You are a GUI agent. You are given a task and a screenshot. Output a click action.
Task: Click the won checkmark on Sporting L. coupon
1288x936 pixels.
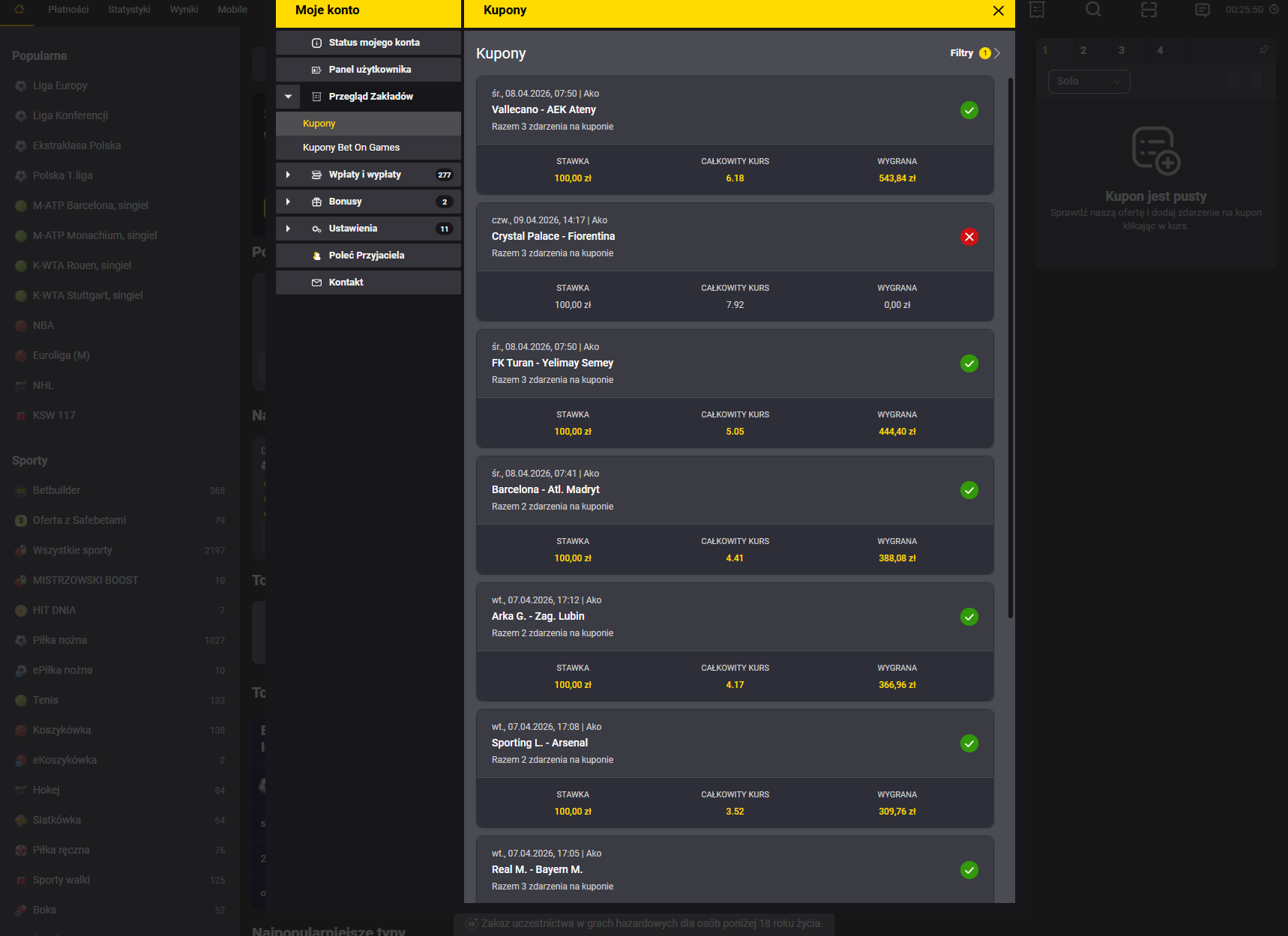(x=969, y=743)
